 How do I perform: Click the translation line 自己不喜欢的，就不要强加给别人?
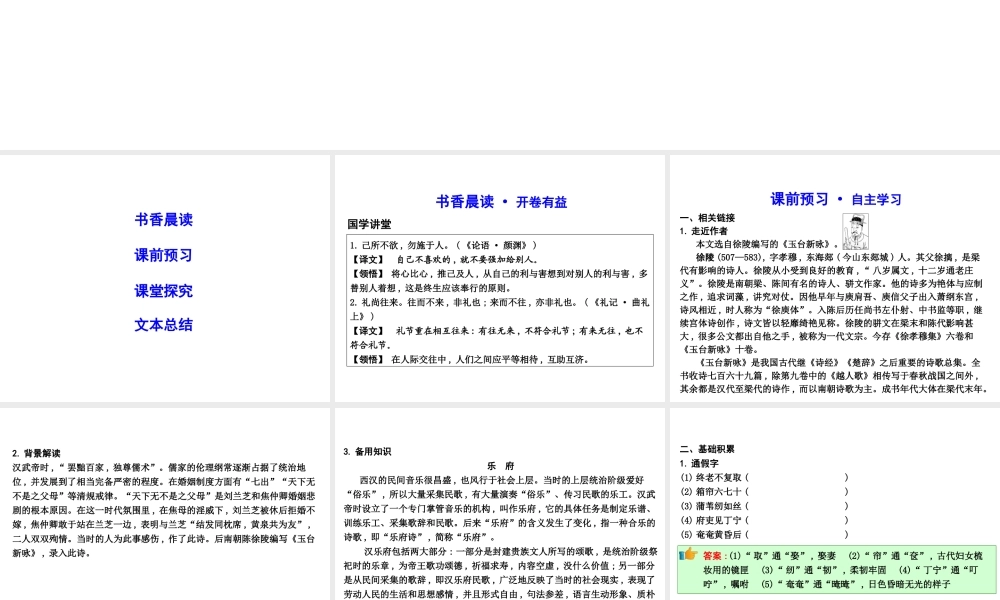click(445, 260)
